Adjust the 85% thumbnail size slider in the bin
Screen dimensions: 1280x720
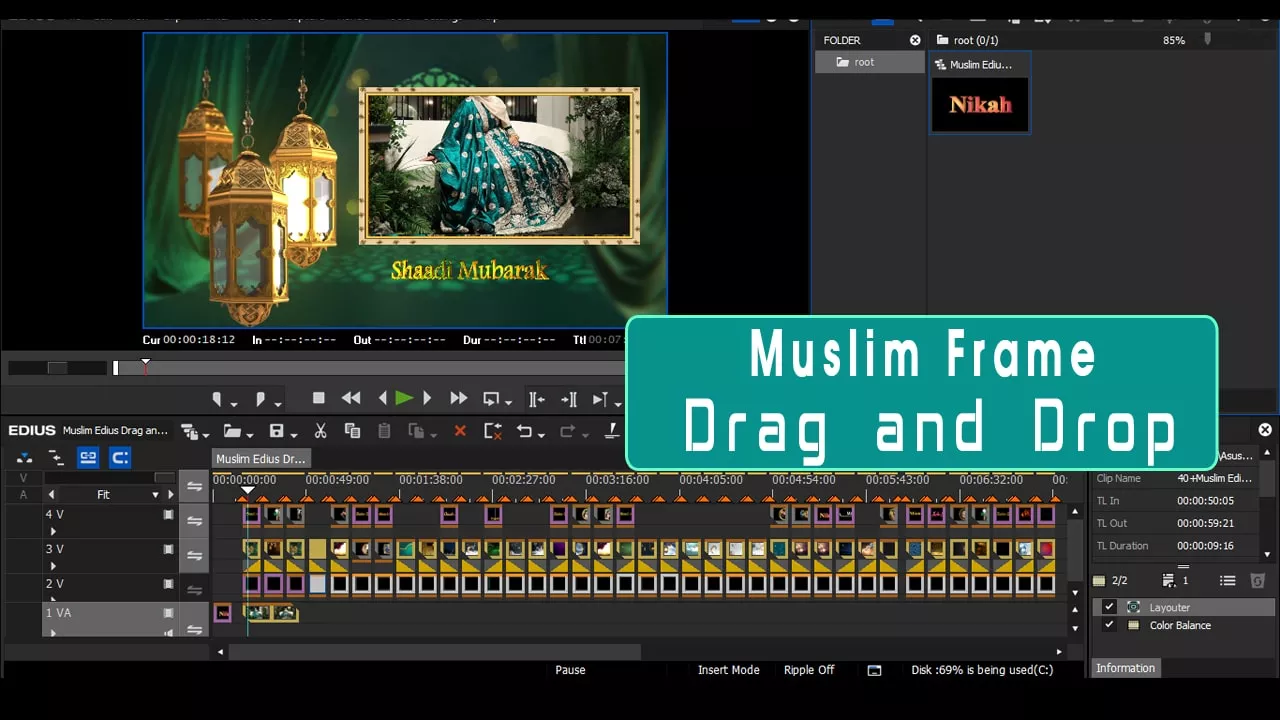[1207, 40]
